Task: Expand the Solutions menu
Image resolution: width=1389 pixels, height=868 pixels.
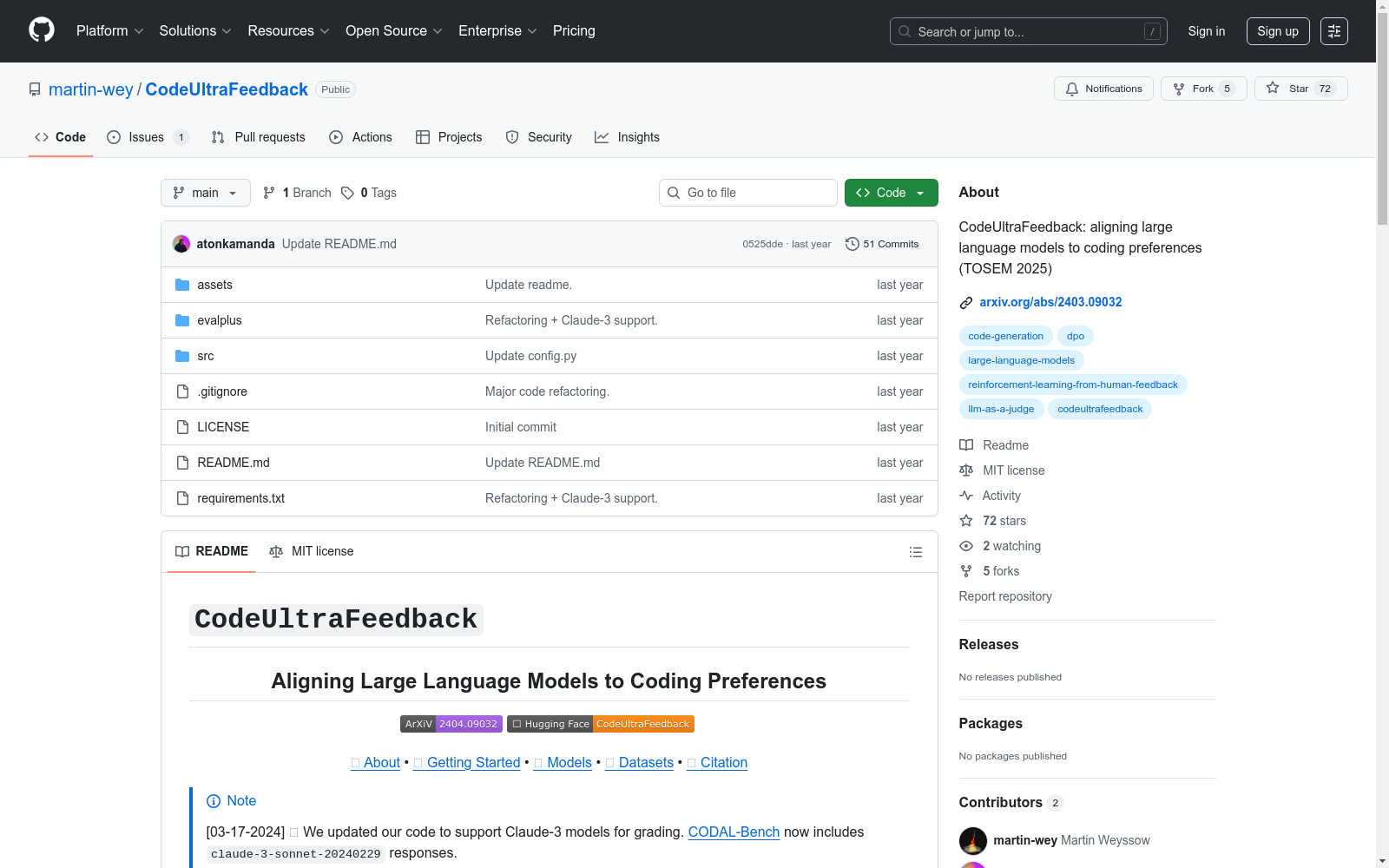Action: tap(195, 31)
